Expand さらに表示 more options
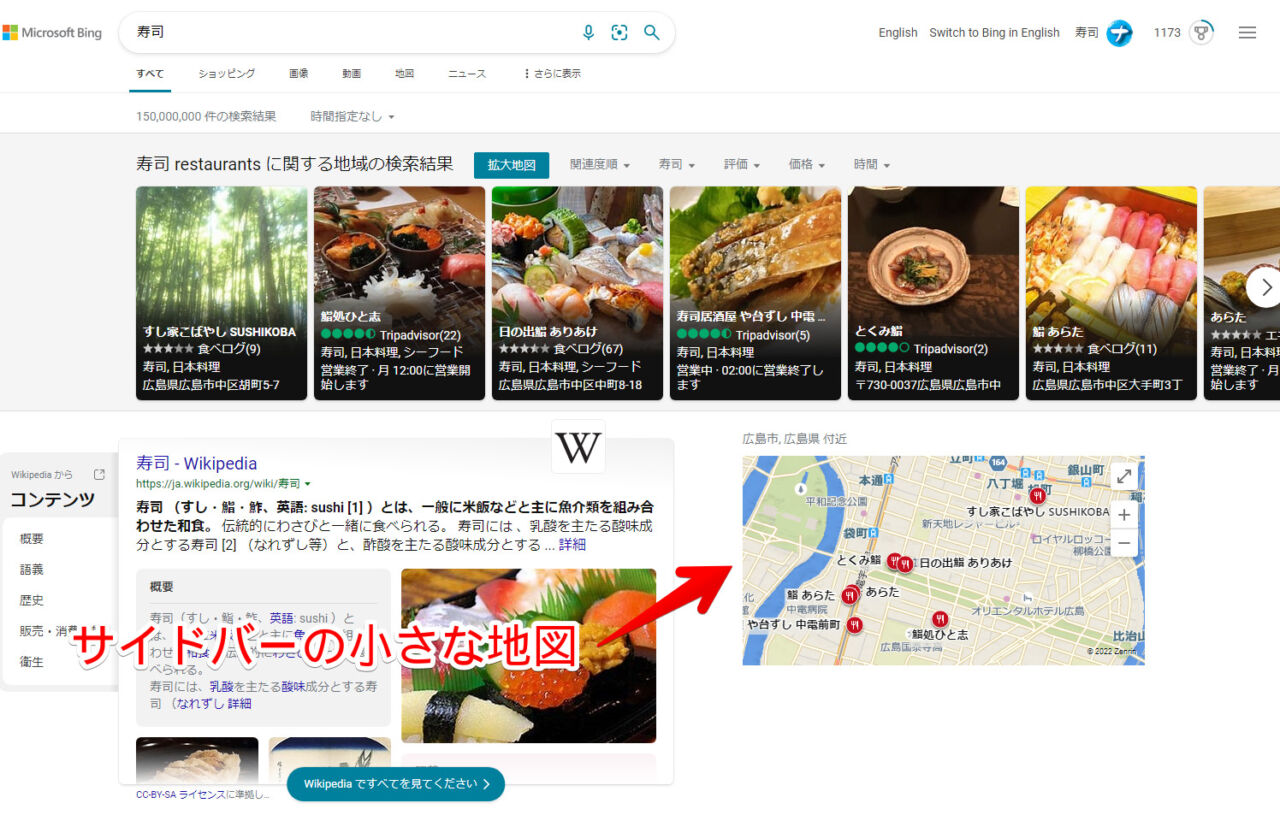 click(x=552, y=74)
